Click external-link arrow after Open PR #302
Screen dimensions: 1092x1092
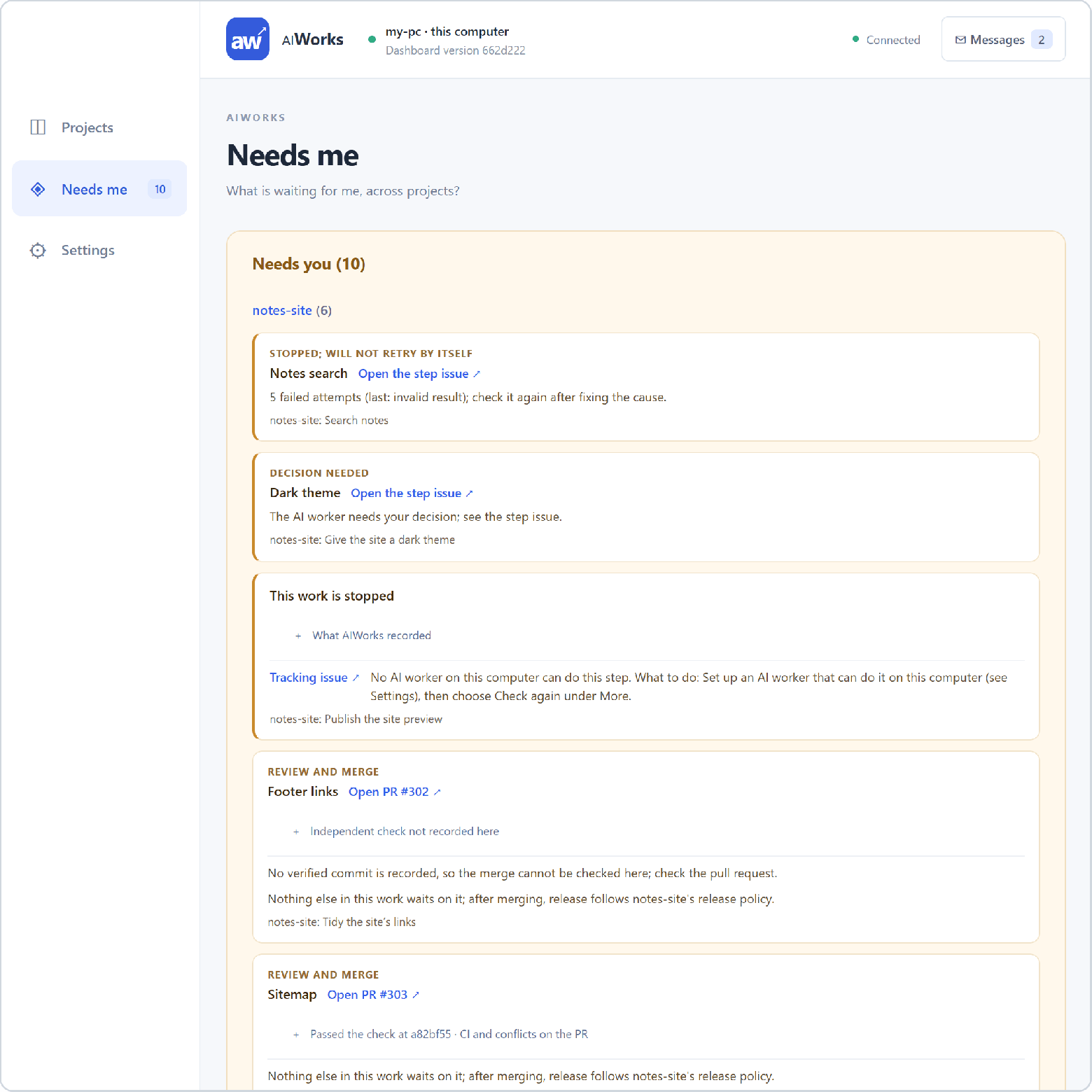tap(437, 792)
